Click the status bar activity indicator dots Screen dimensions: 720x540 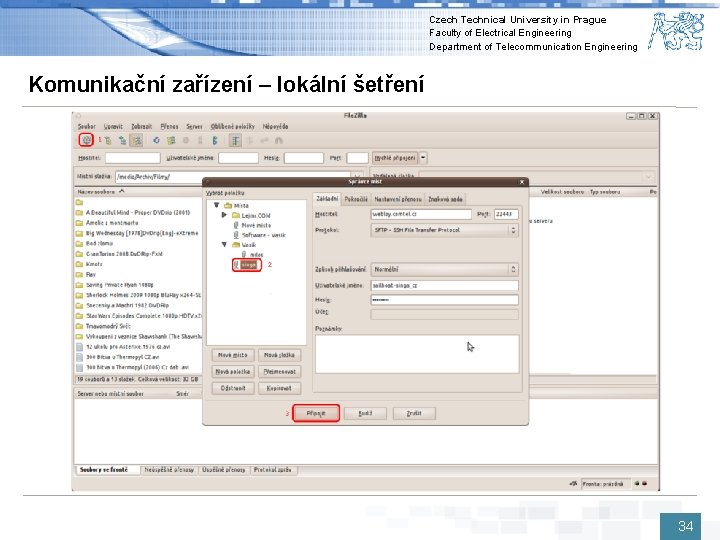tap(641, 484)
